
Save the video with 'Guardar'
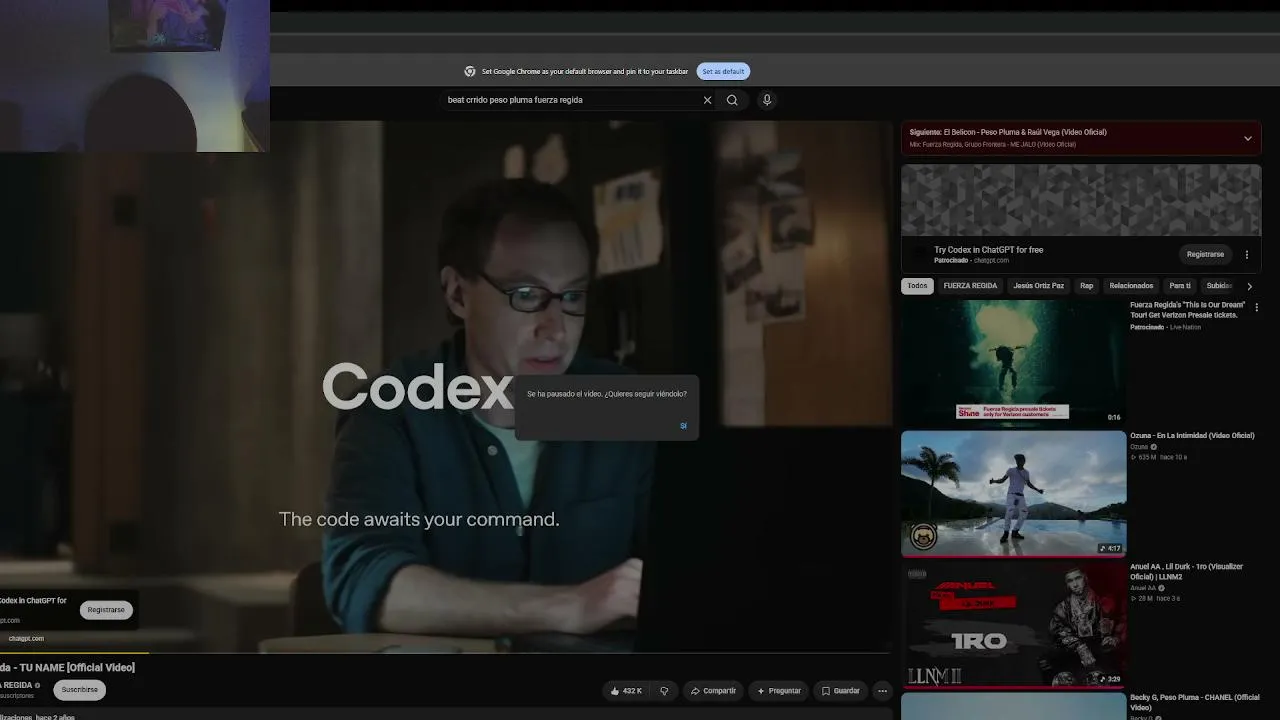(x=840, y=691)
